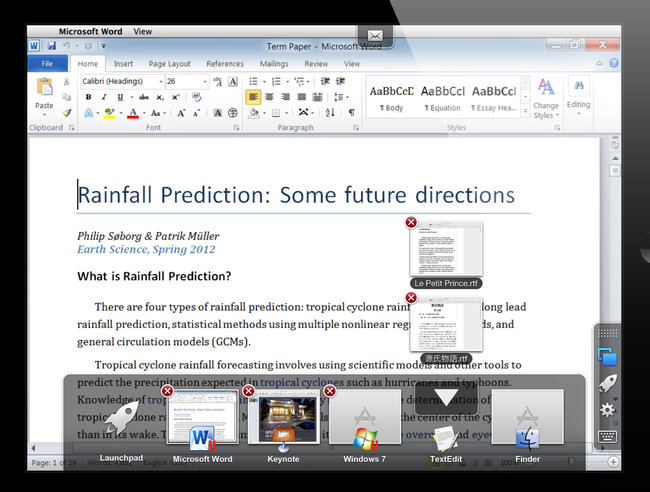
Task: Open the numbering list dropdown arrow
Action: click(x=287, y=82)
